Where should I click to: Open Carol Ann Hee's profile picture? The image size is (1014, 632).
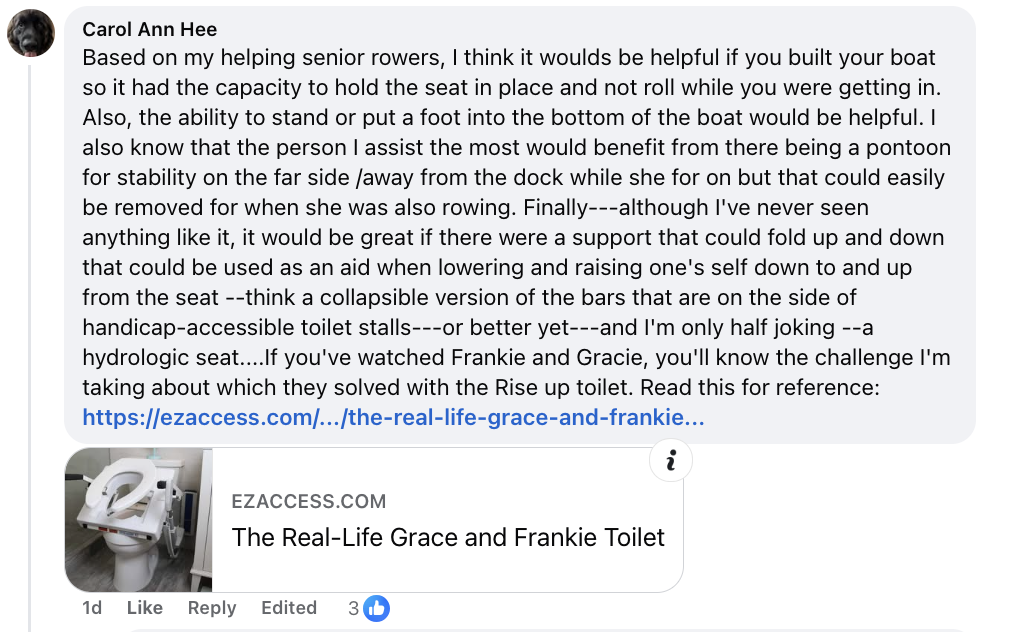click(30, 33)
